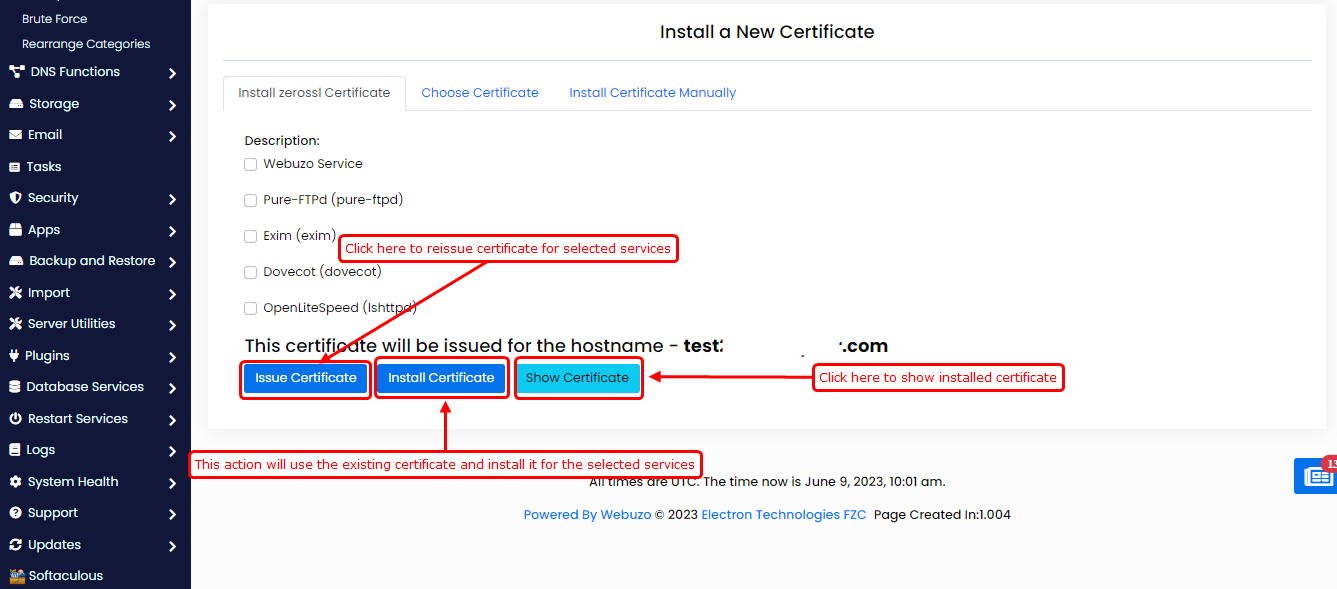The height and width of the screenshot is (589, 1337).
Task: Tick the Pure-FTPd checkbox
Action: pos(251,200)
